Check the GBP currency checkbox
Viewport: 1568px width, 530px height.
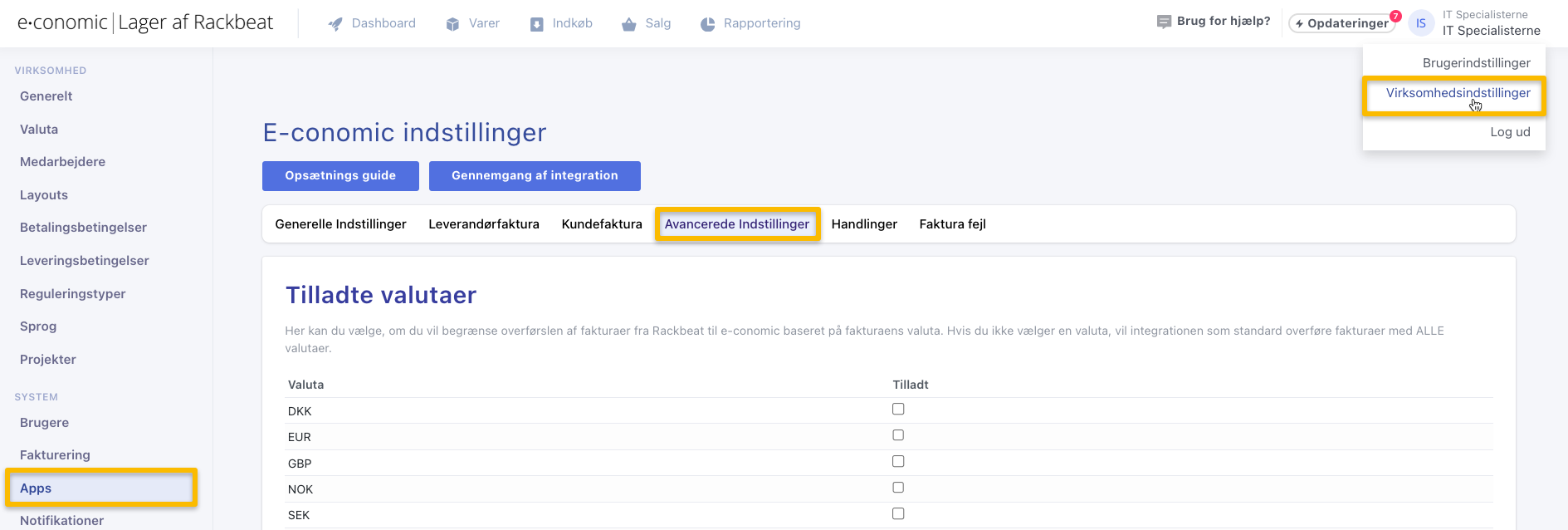[898, 461]
